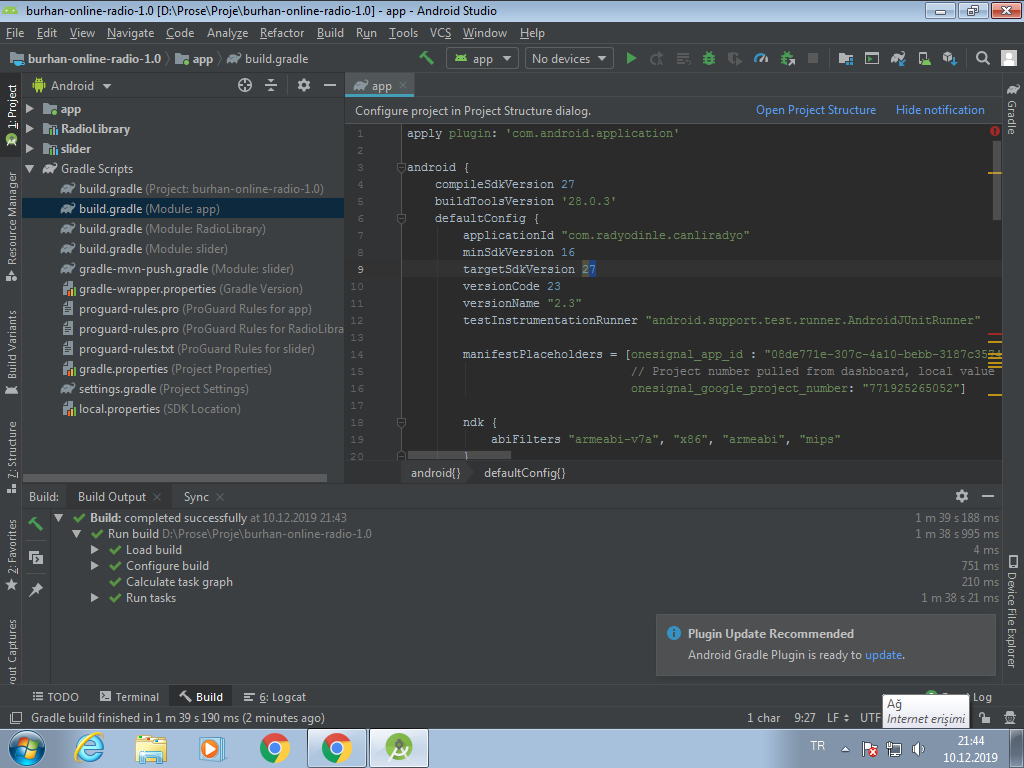
Task: Click the Debug app bug icon
Action: (x=709, y=58)
